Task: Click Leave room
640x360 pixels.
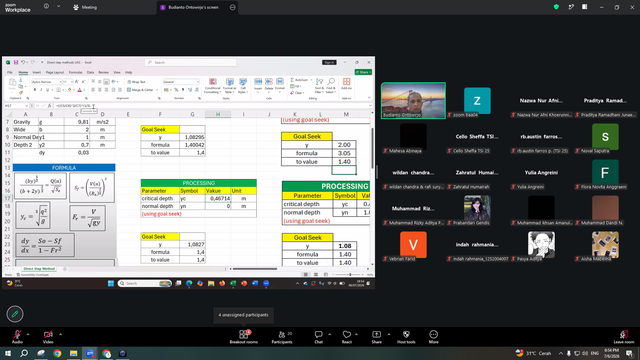Action: coord(624,337)
